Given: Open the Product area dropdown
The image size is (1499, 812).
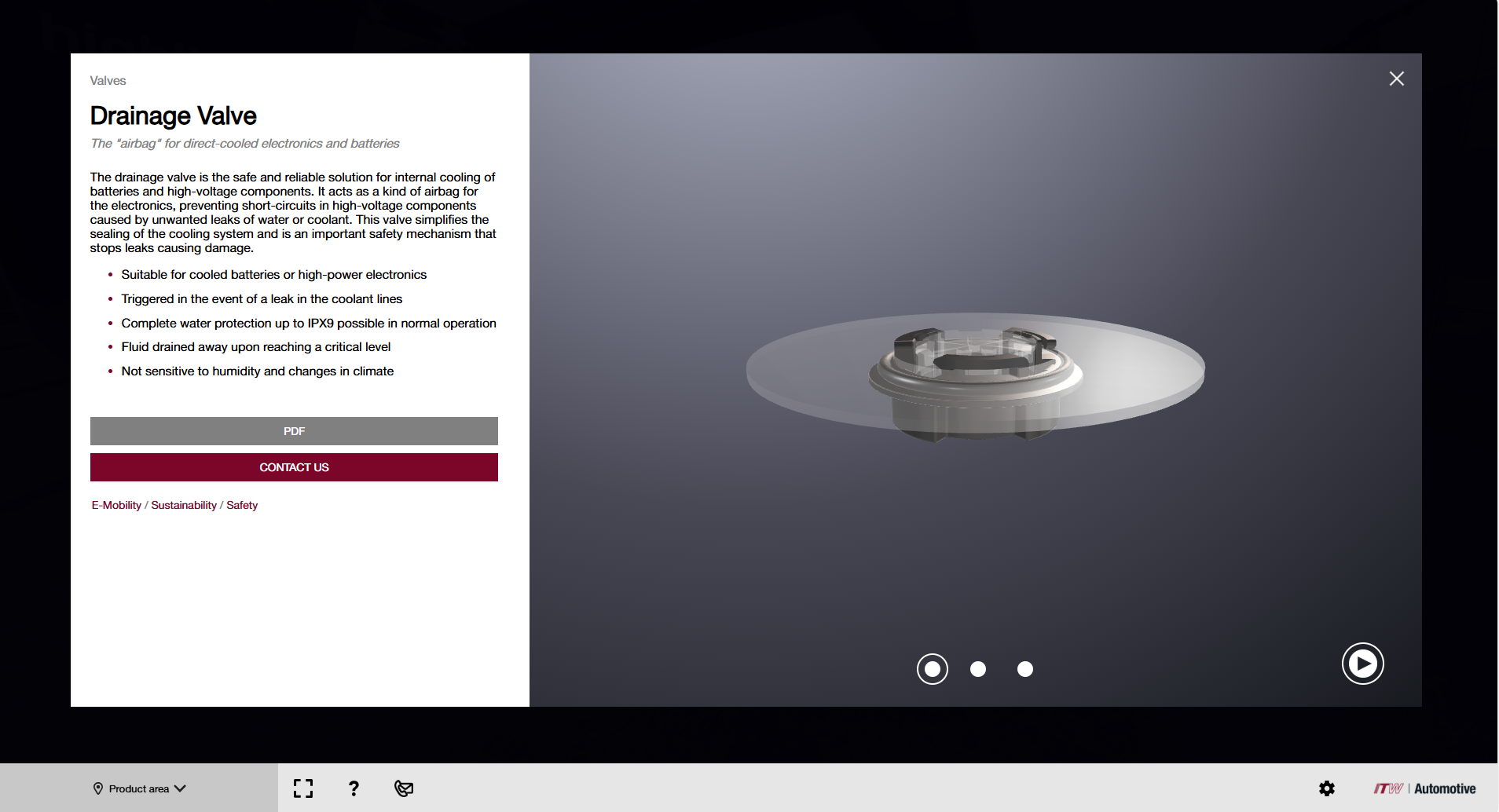Looking at the screenshot, I should click(x=139, y=788).
